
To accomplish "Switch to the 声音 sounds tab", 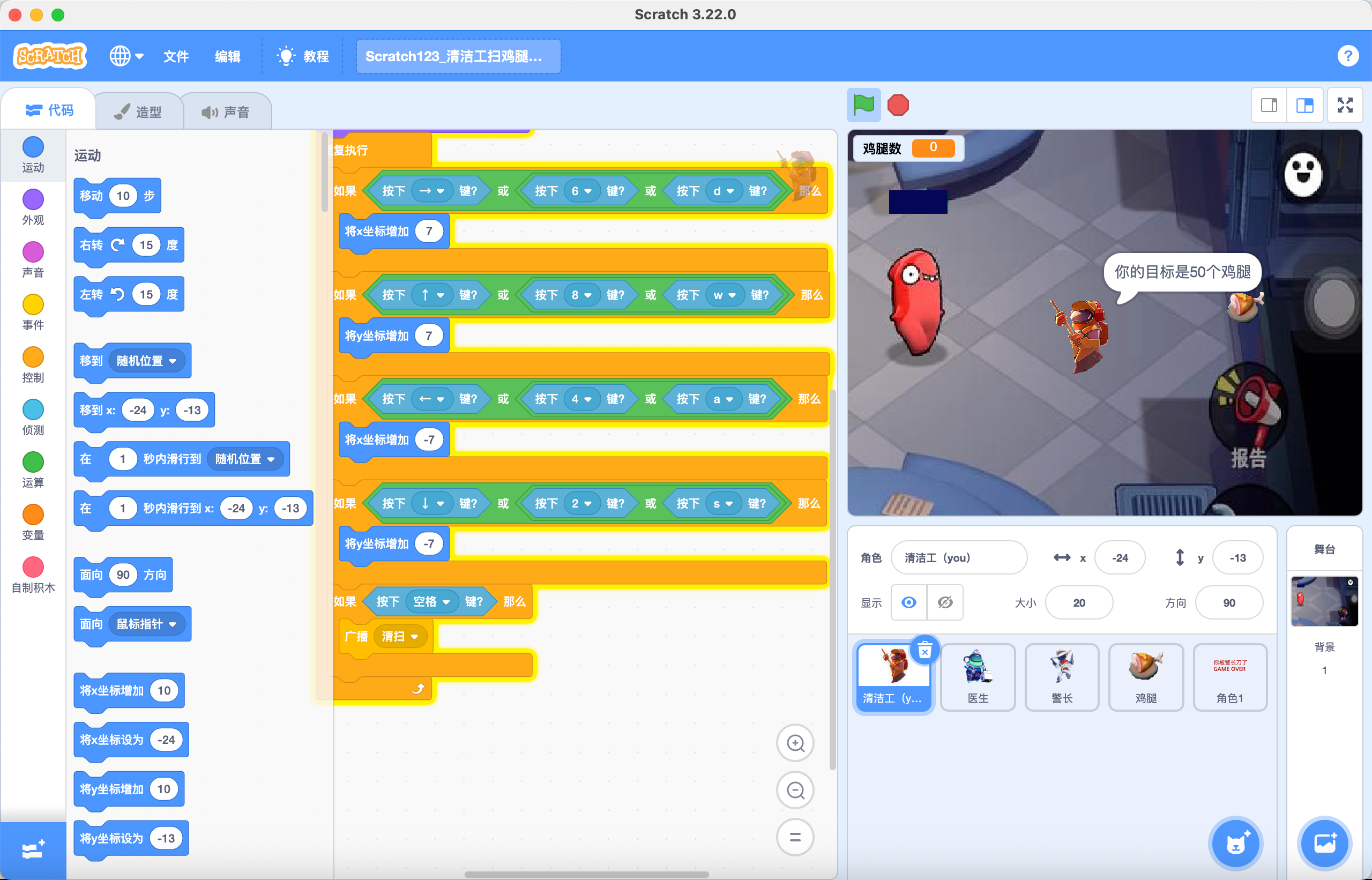I will point(226,111).
